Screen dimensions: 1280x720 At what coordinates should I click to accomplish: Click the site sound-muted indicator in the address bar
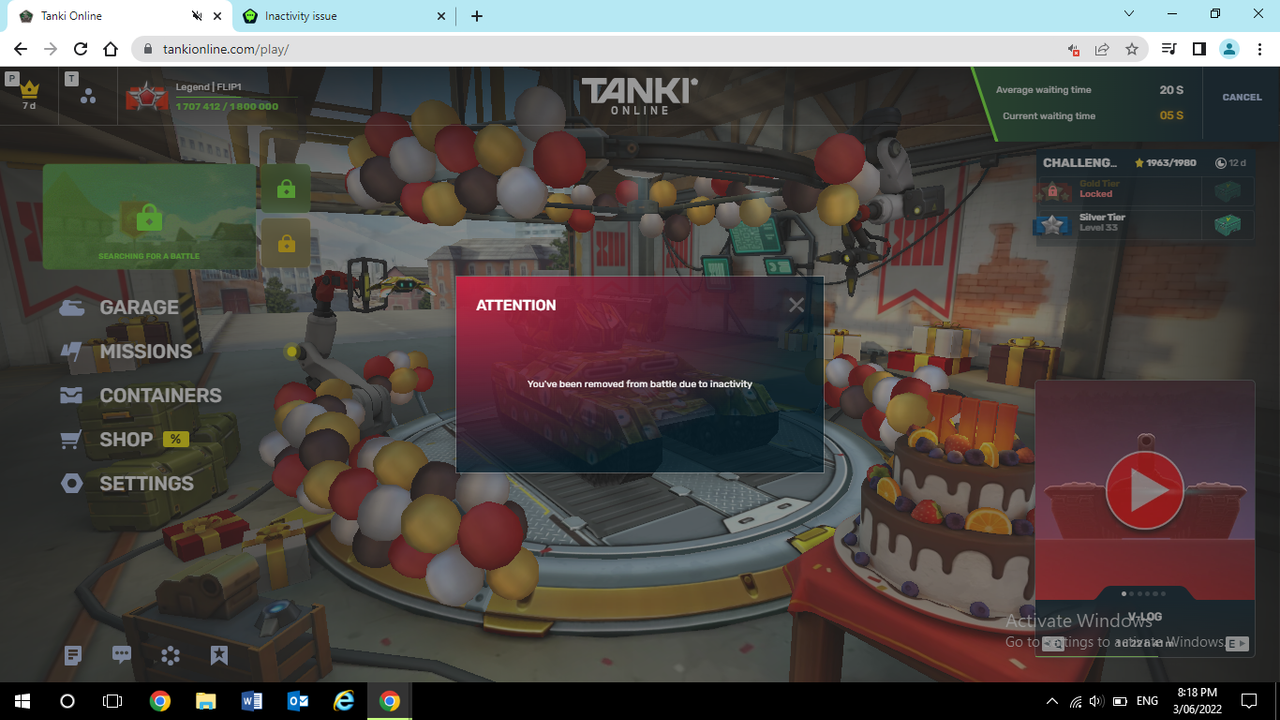pos(1073,49)
